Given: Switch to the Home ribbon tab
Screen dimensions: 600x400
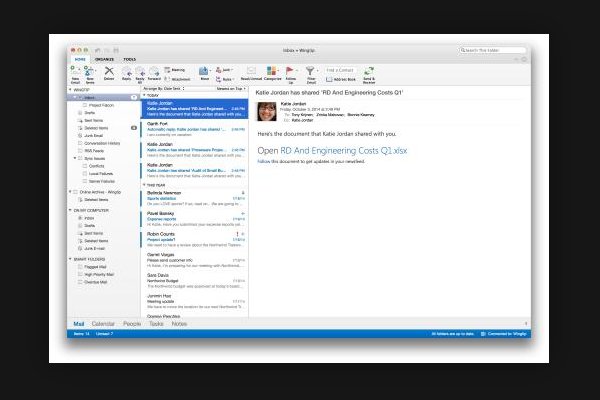Looking at the screenshot, I should pyautogui.click(x=80, y=59).
